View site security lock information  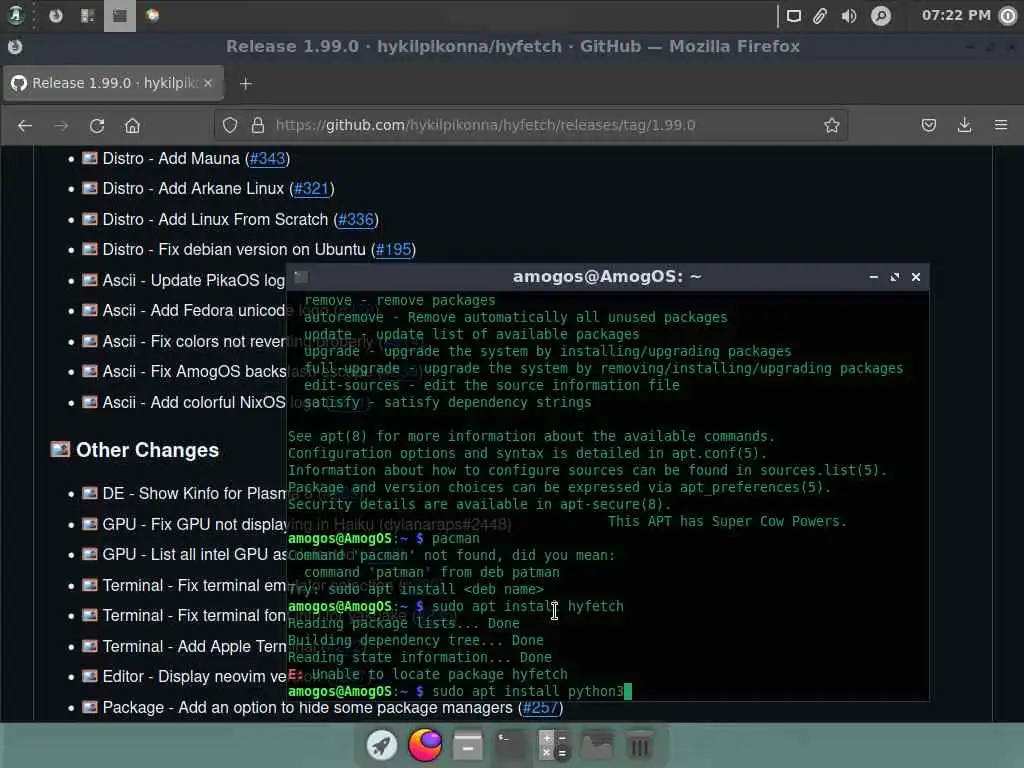click(x=258, y=125)
